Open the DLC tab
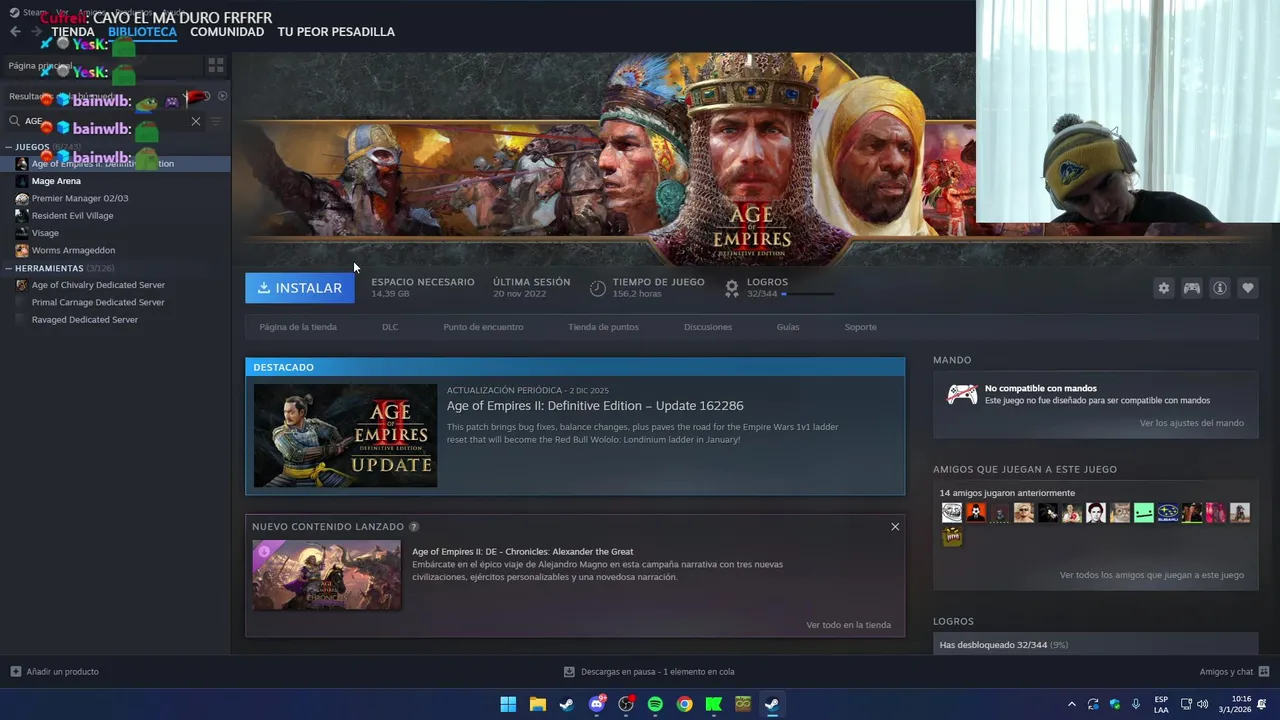The width and height of the screenshot is (1280, 720). click(x=390, y=327)
